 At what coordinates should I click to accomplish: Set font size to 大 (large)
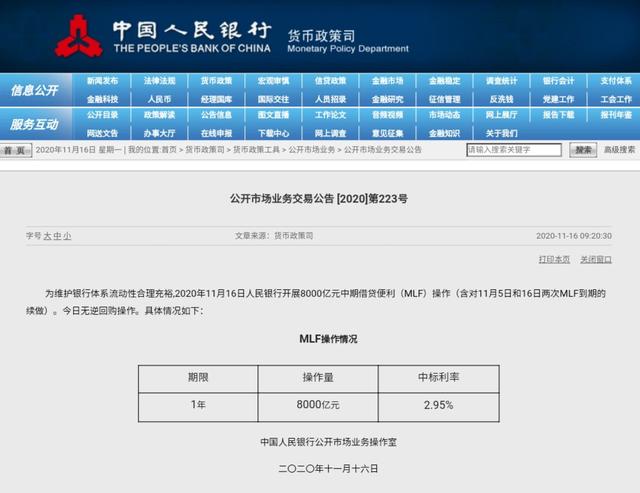tap(48, 236)
